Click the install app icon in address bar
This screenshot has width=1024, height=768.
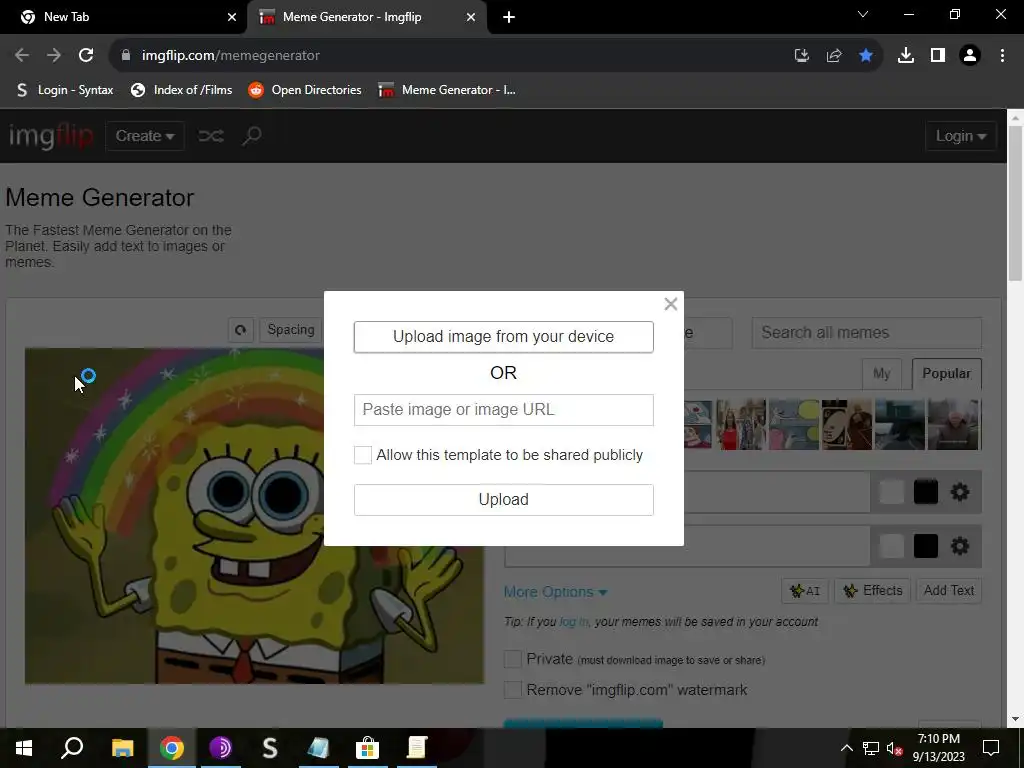point(802,56)
